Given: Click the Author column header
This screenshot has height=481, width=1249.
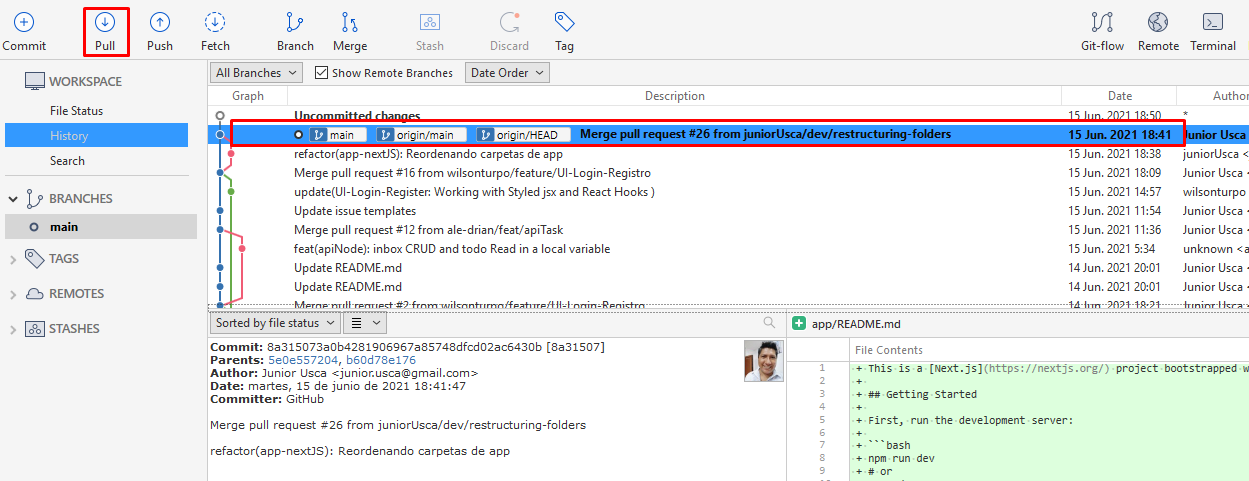Looking at the screenshot, I should 1213,96.
